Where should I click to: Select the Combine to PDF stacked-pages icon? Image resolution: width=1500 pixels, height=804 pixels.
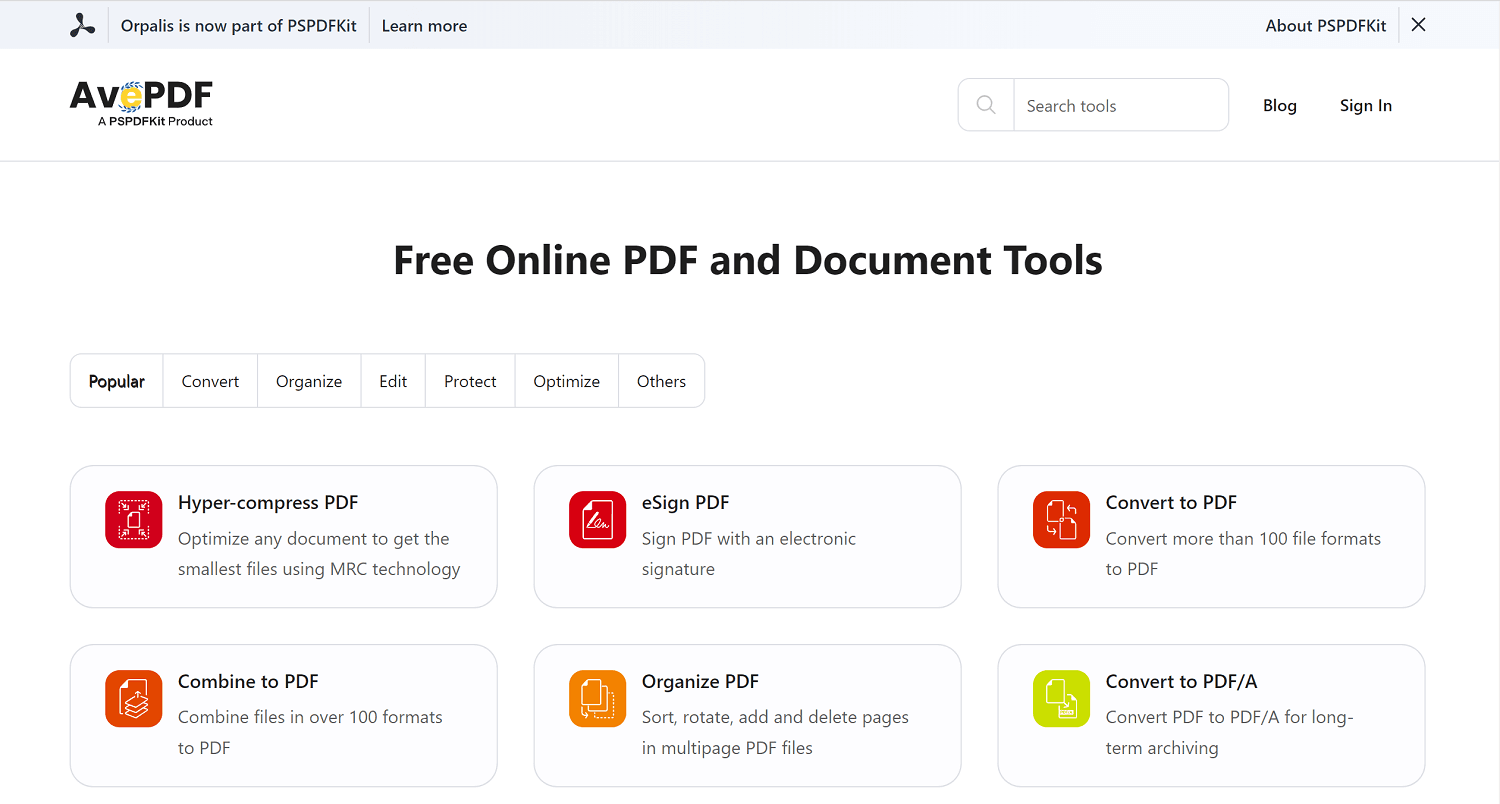pos(133,698)
